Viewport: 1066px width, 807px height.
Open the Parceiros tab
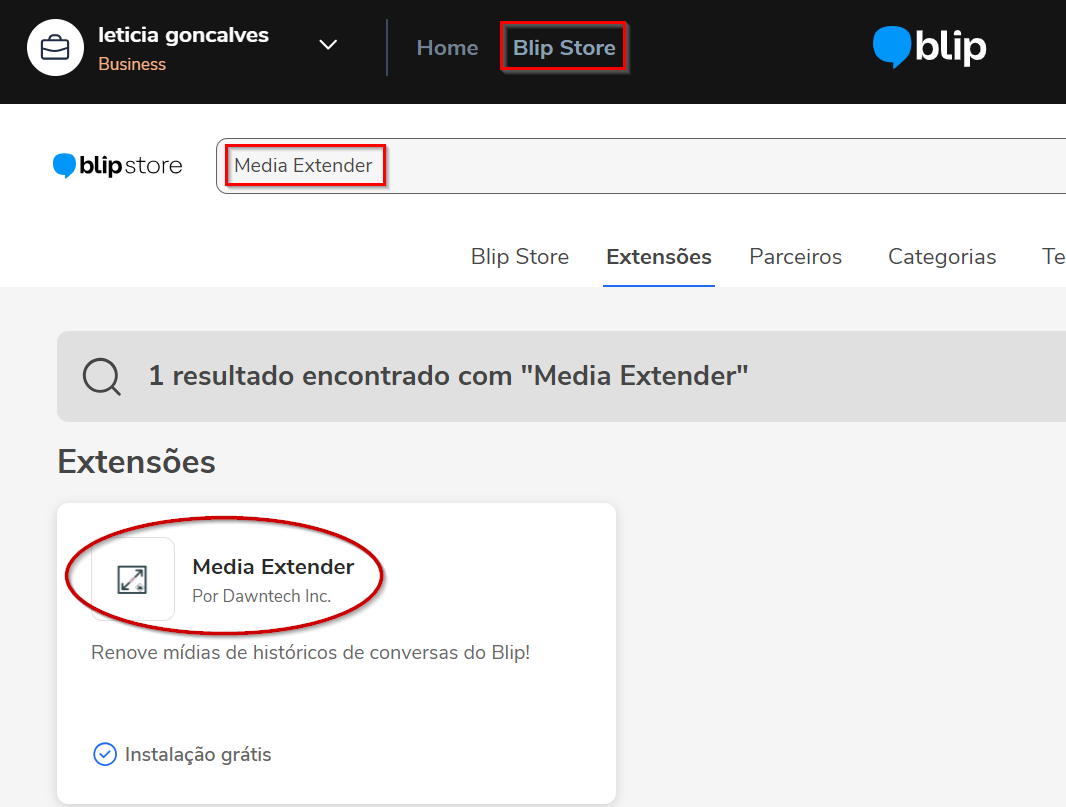(x=795, y=257)
